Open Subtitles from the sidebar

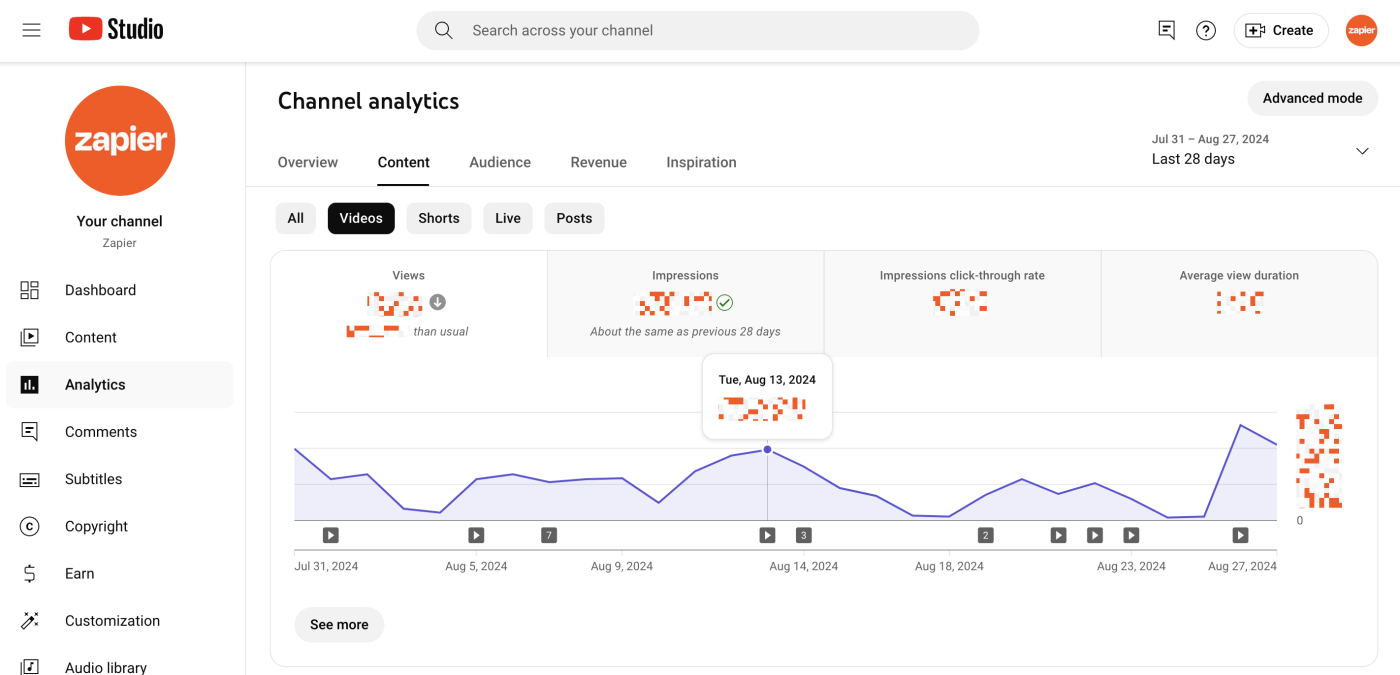click(x=120, y=479)
